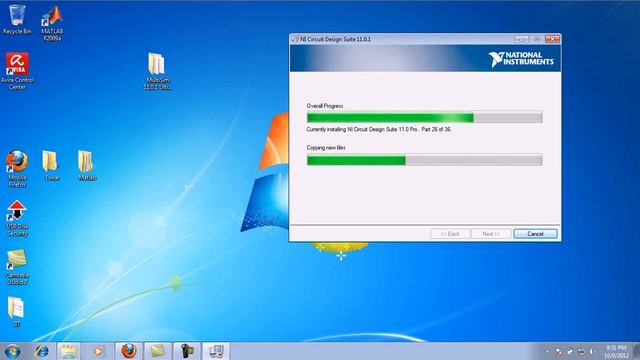
Task: Open the Windows Start menu
Action: [12, 351]
